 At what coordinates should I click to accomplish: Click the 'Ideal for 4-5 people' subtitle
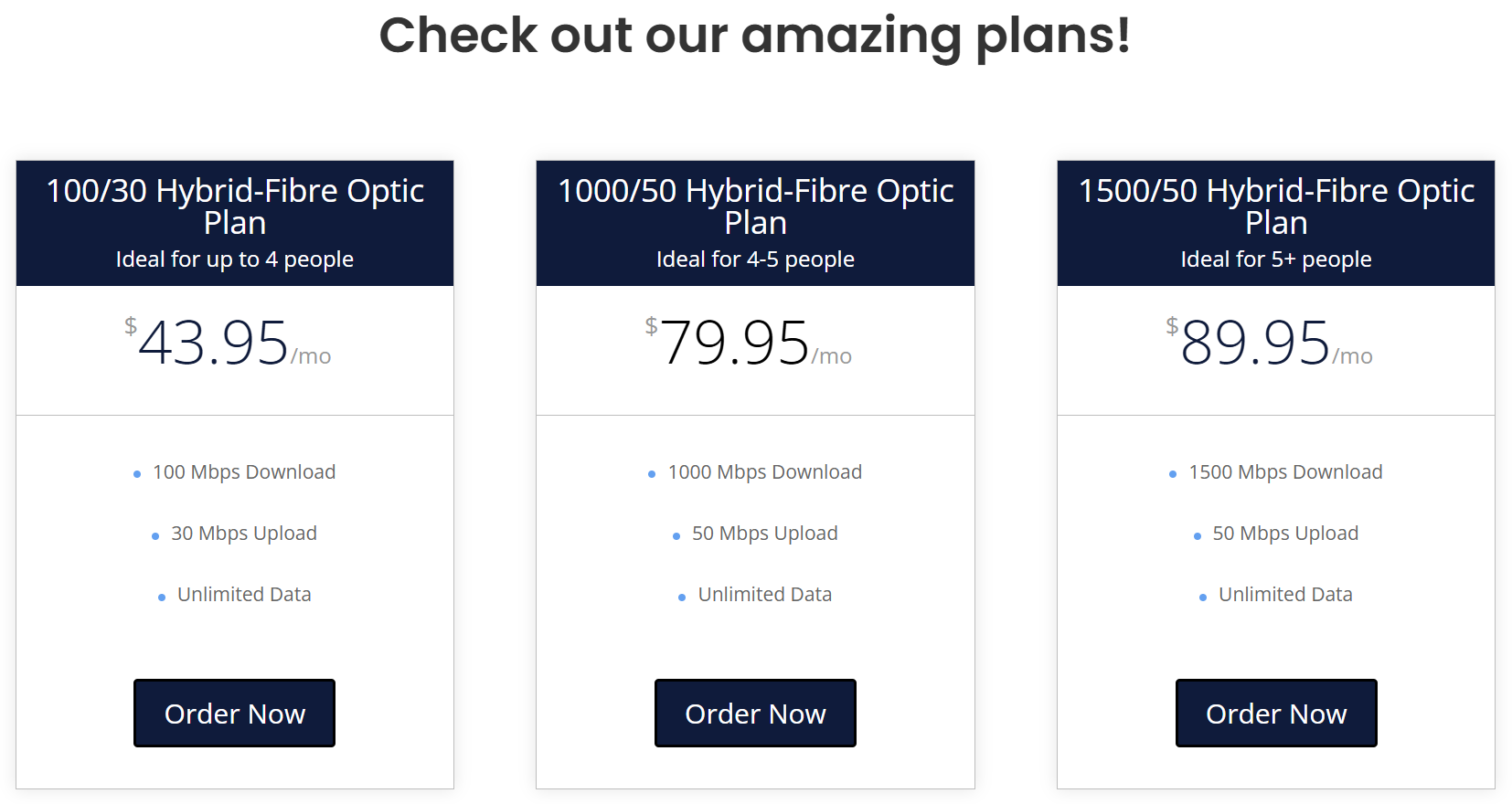[x=755, y=259]
